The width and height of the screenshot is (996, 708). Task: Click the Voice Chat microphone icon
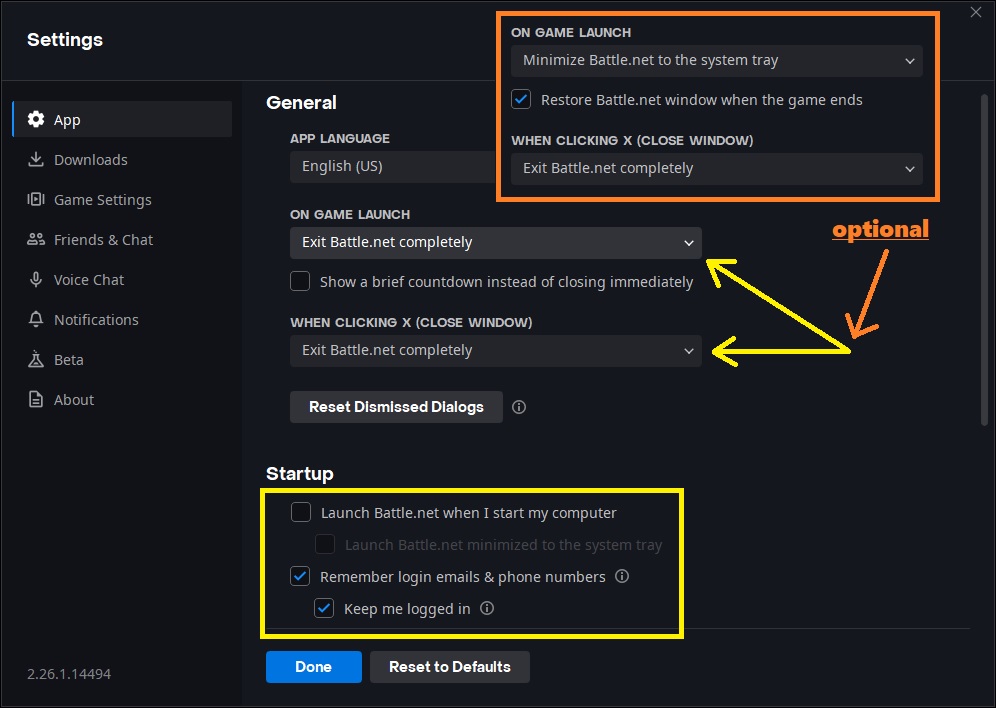coord(36,280)
